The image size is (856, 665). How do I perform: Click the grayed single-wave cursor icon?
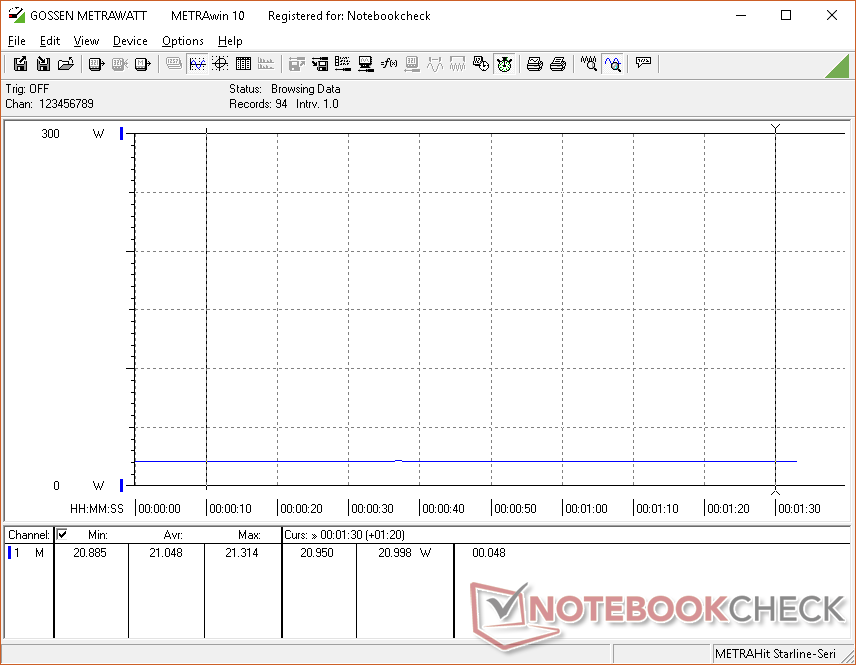pos(435,64)
